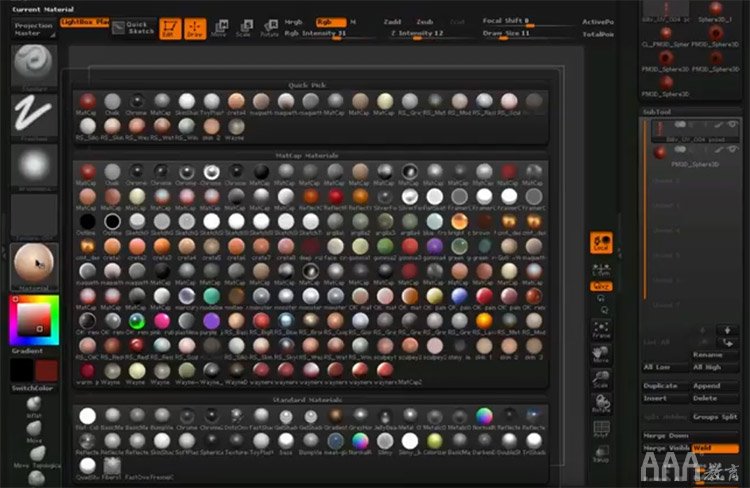
Task: Toggle the orange XYZ rotation button
Action: [601, 286]
